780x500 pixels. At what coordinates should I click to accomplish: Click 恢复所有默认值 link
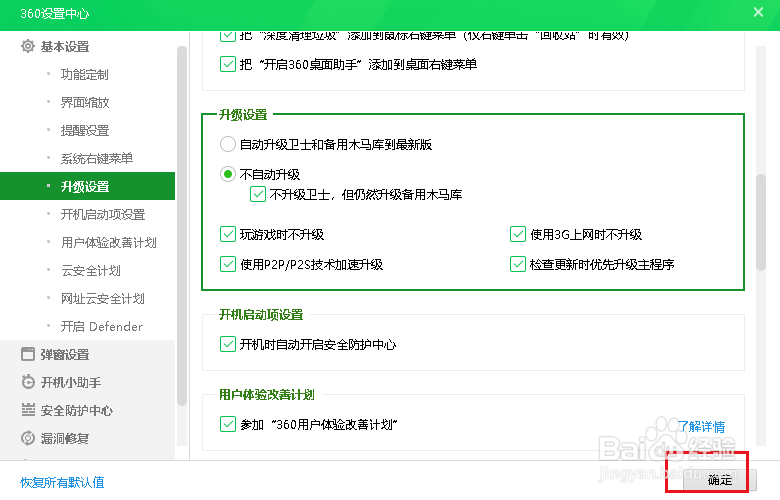coord(62,482)
